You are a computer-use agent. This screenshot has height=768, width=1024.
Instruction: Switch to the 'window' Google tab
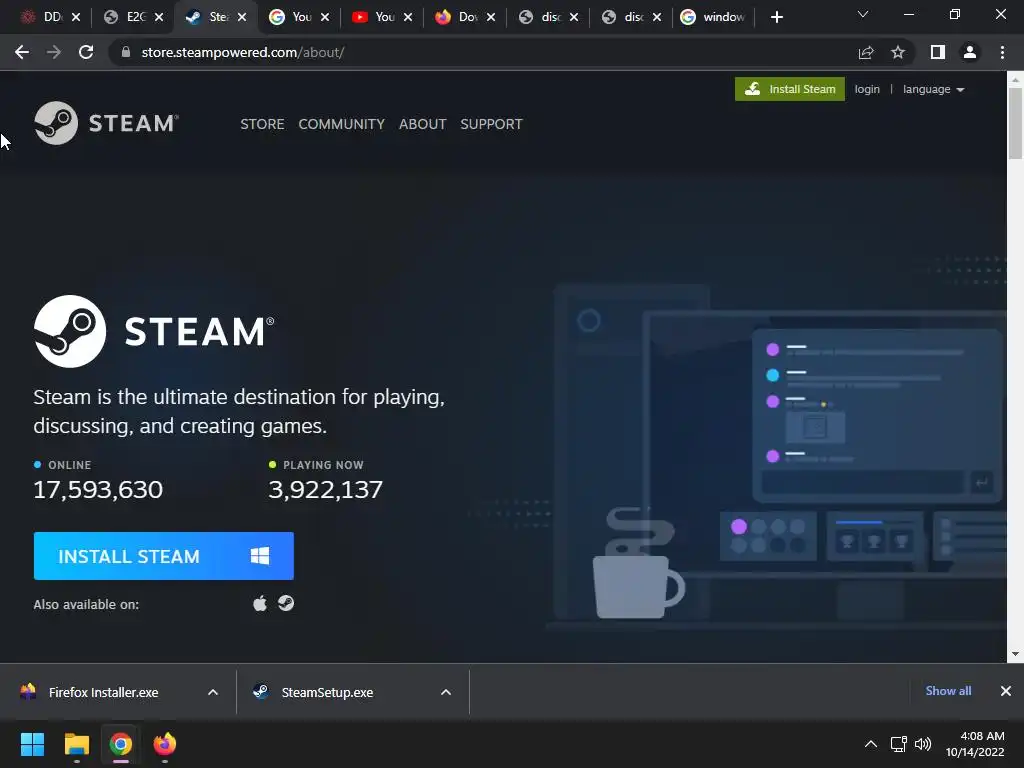pos(713,17)
